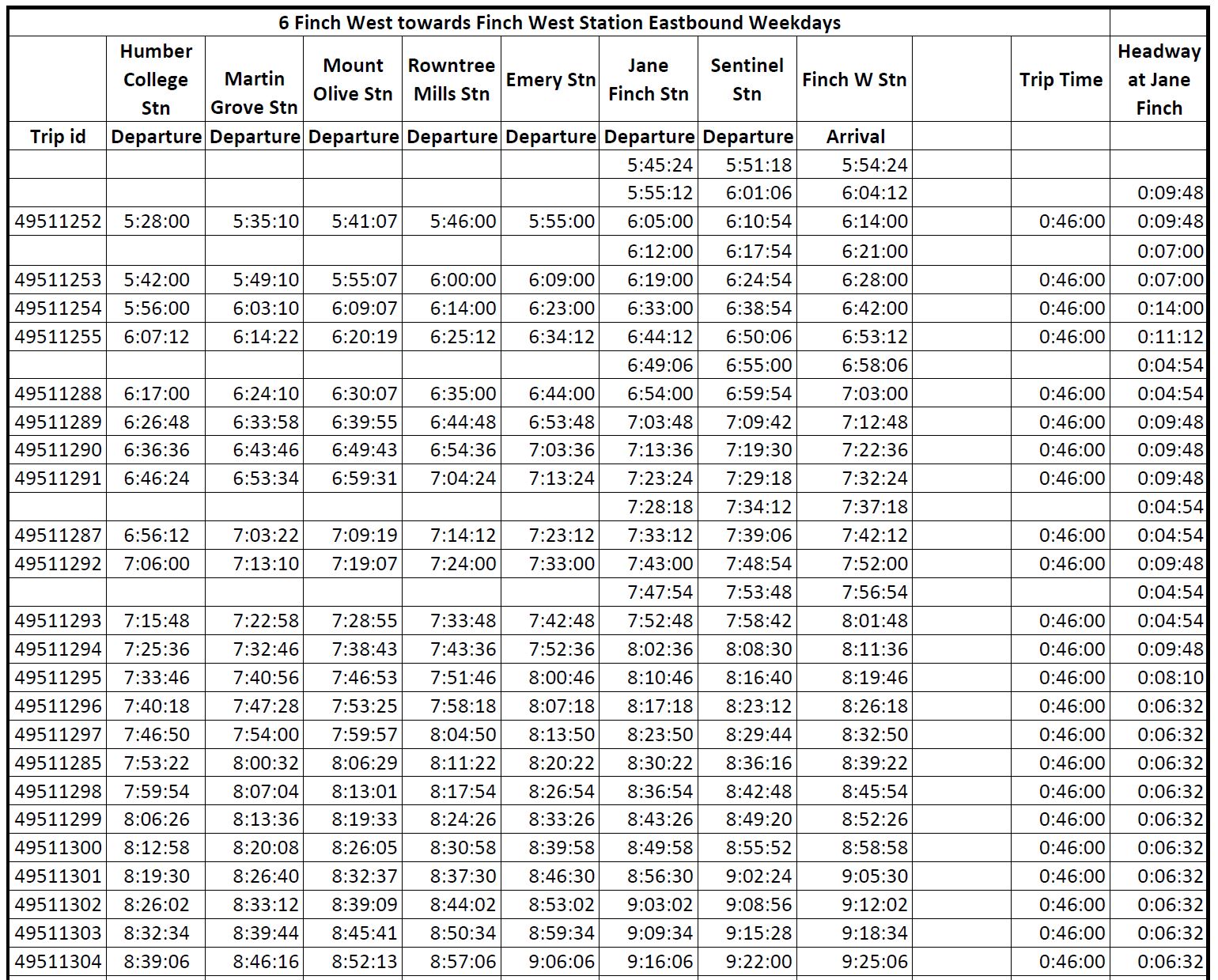Screen dimensions: 1218x980
Task: Select the Mount Olive 8:06:29 departure cell
Action: [x=364, y=763]
